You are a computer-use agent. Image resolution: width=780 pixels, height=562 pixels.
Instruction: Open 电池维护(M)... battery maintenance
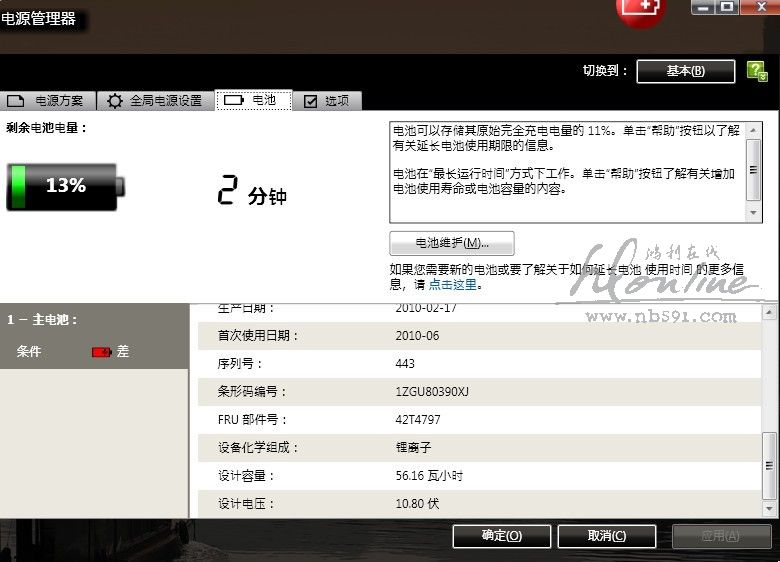451,243
